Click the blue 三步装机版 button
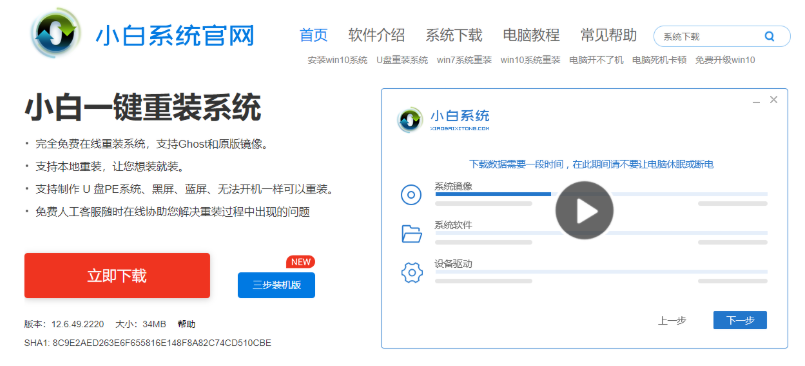The image size is (805, 366). [276, 285]
